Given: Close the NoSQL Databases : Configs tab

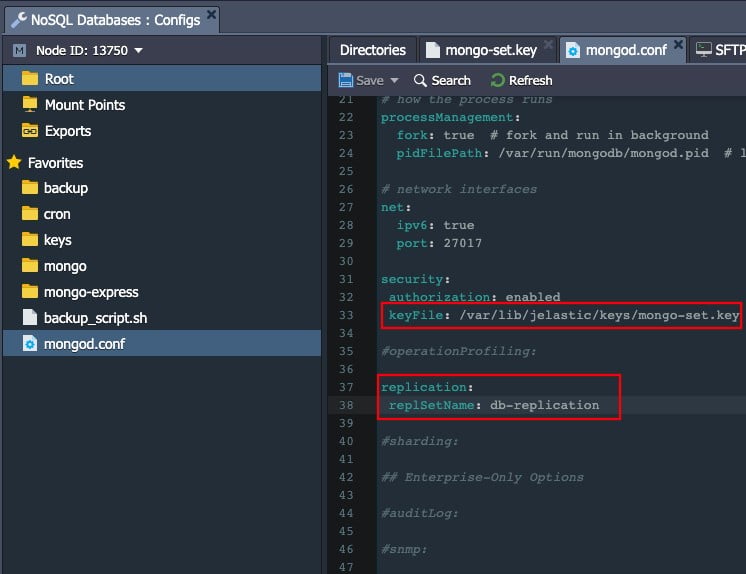Looking at the screenshot, I should click(211, 14).
